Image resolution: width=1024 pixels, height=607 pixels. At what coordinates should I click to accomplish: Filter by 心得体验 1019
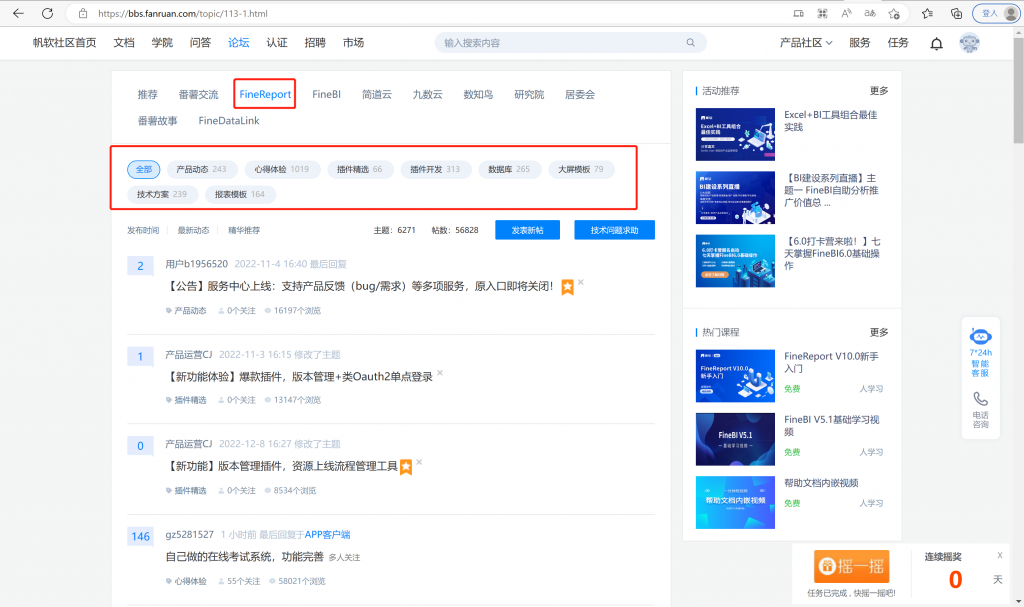[x=282, y=169]
